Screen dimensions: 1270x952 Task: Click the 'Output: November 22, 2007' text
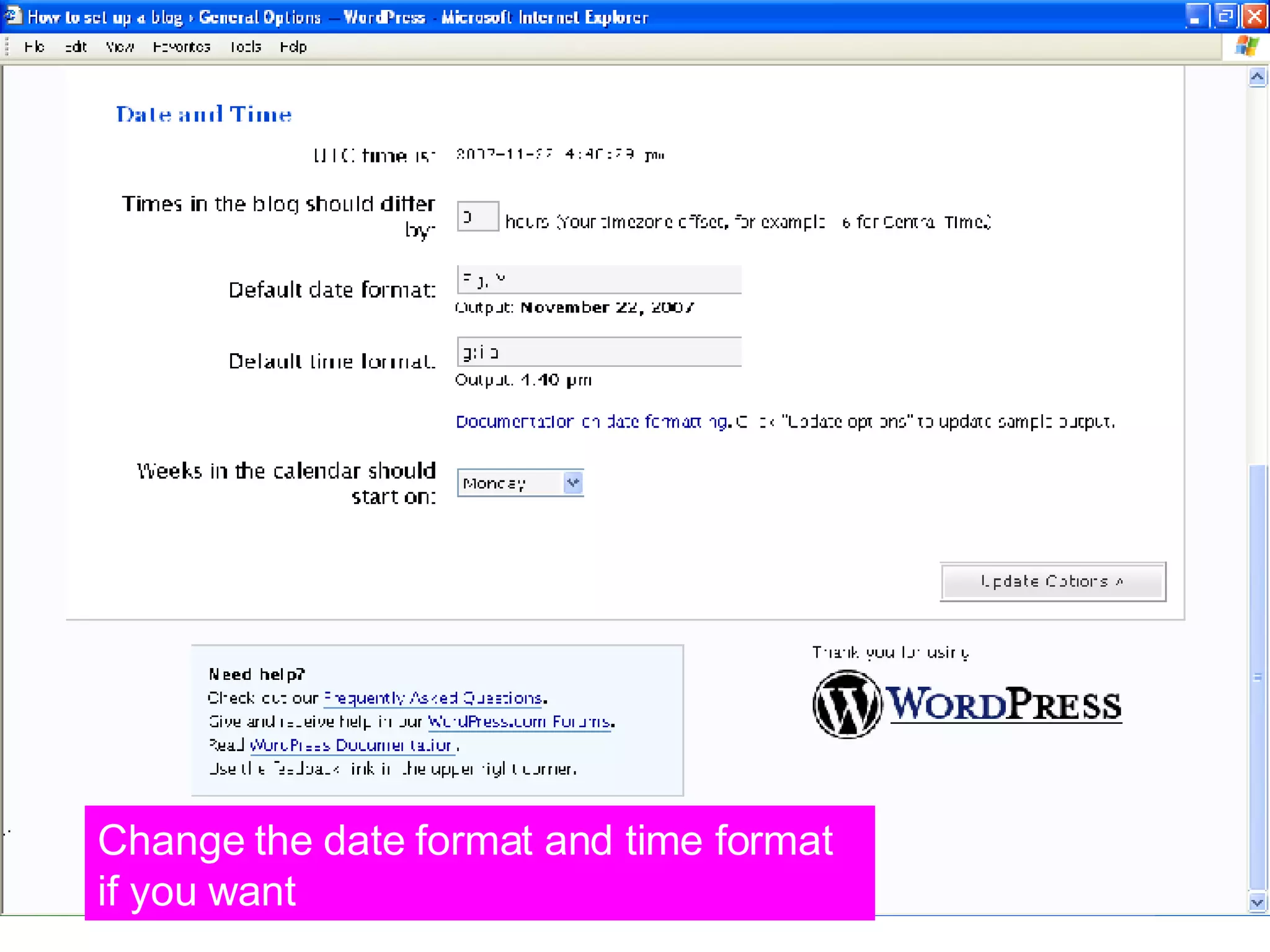pyautogui.click(x=575, y=308)
